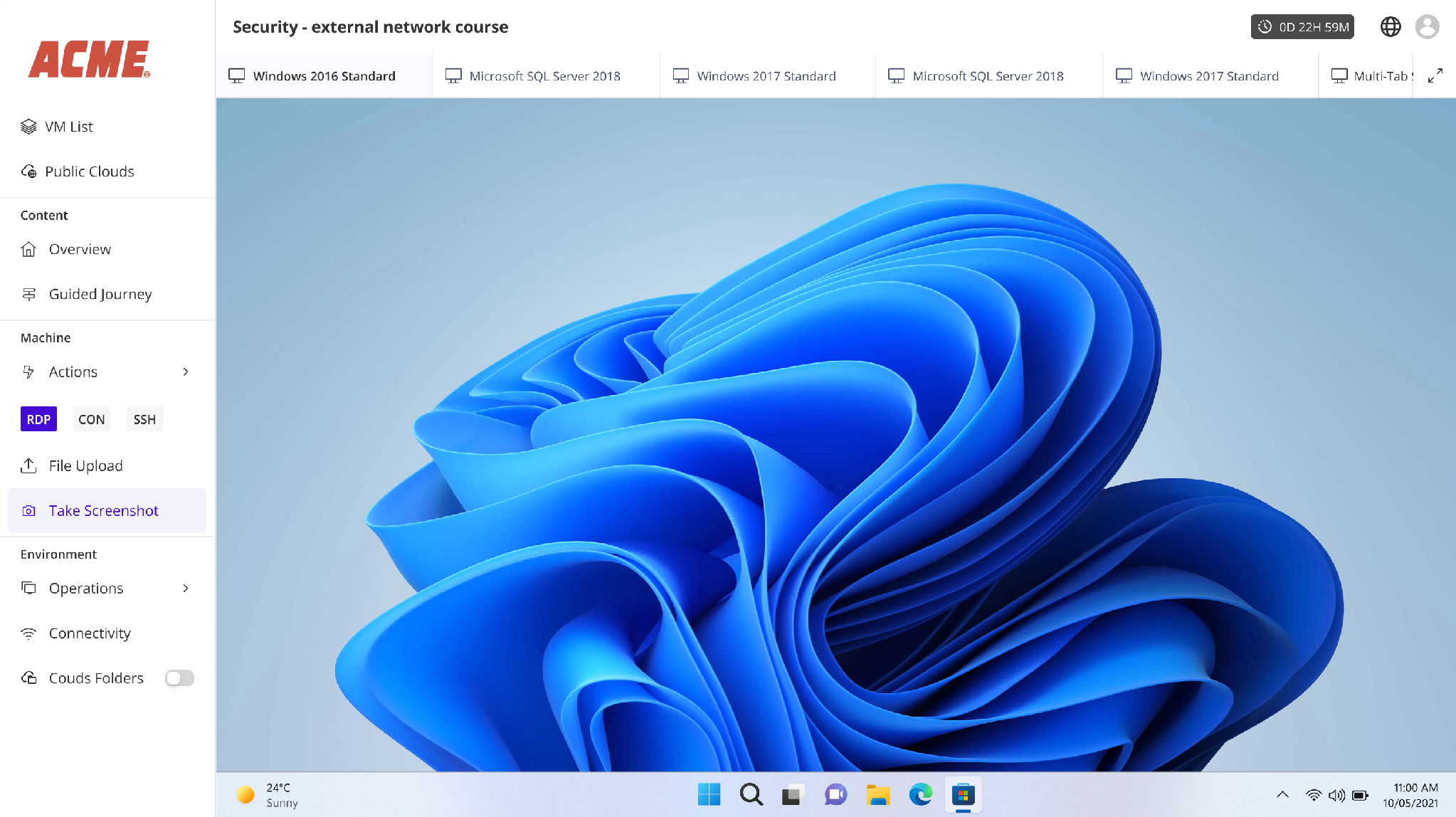
Task: Click the Actions lightning bolt icon
Action: click(28, 371)
